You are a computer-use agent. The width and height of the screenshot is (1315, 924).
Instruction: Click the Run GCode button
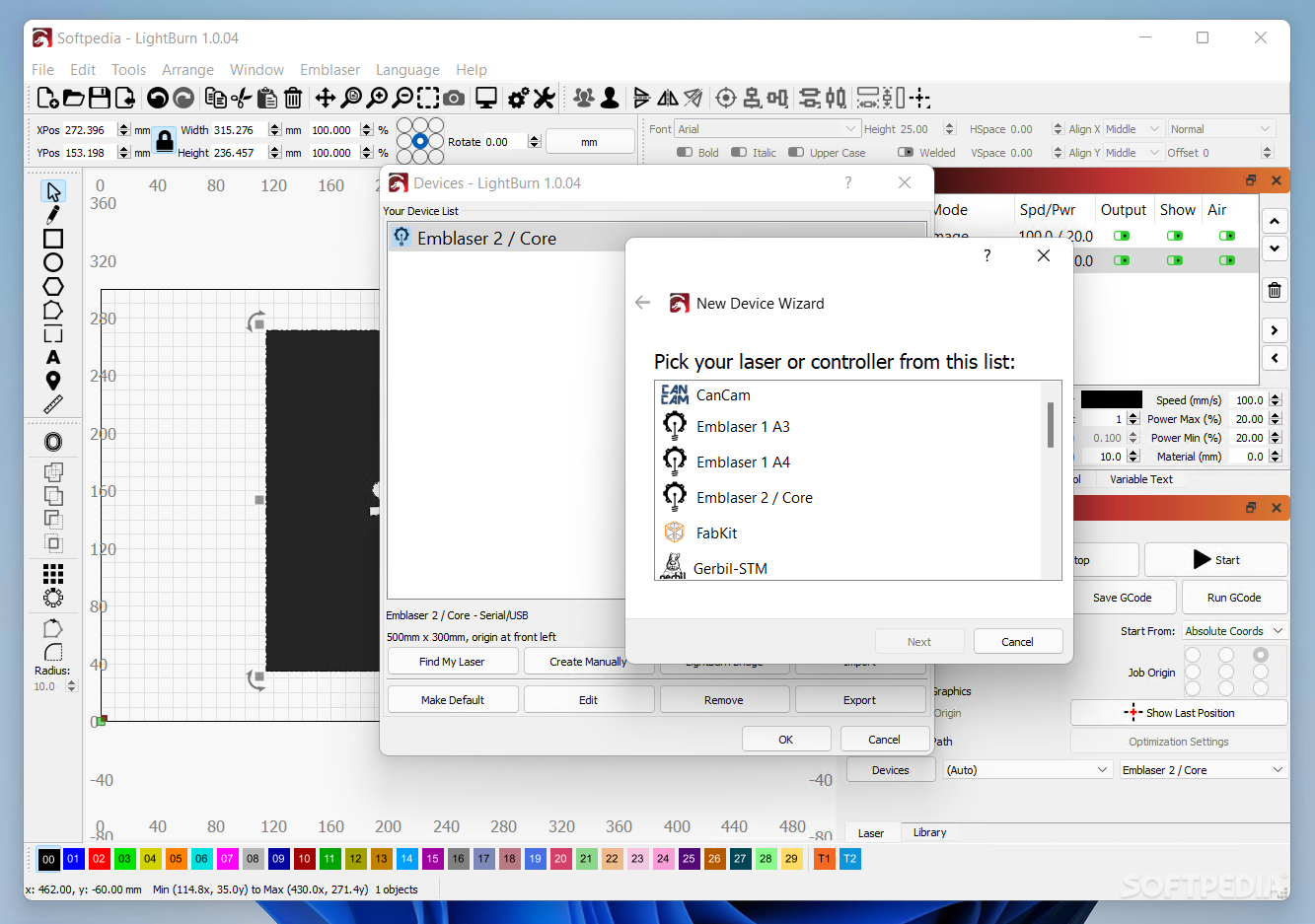click(x=1234, y=598)
